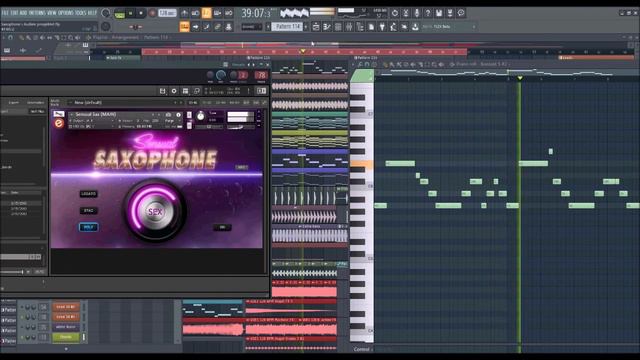Screen dimensions: 640x360
Task: Open the snap dropdown beside the pattern selector
Action: pyautogui.click(x=251, y=27)
